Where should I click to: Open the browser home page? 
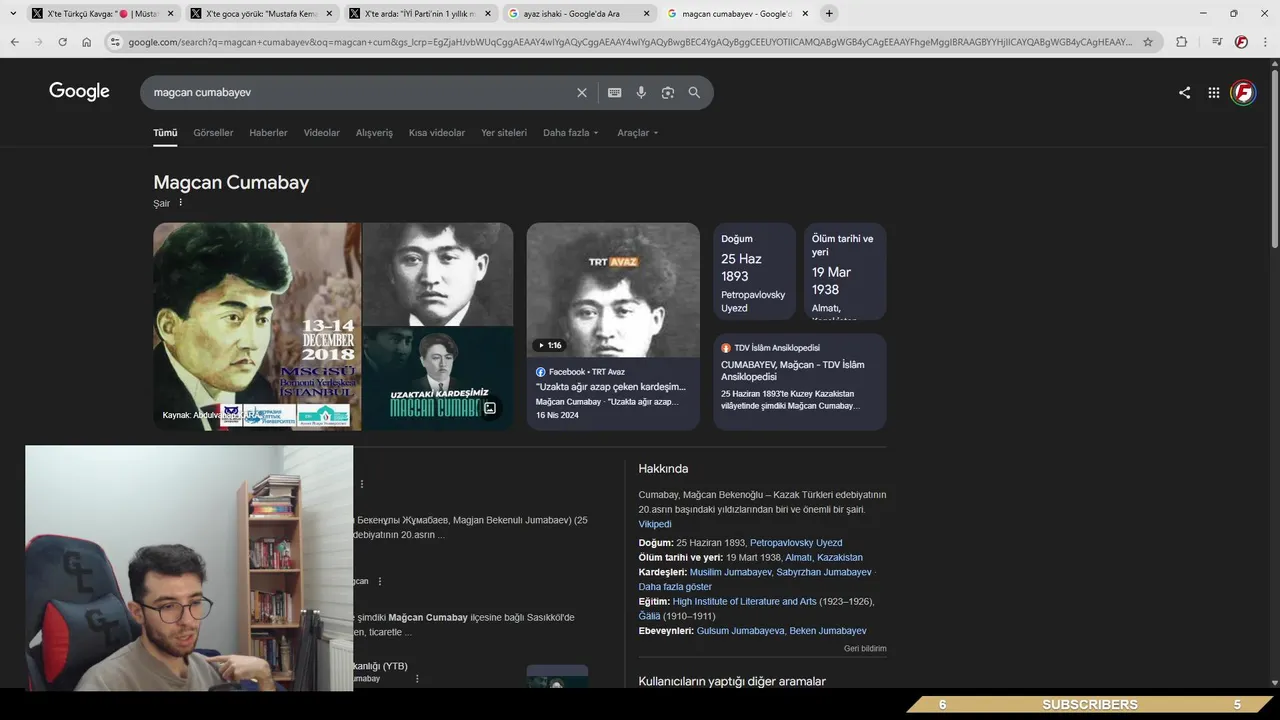[86, 42]
